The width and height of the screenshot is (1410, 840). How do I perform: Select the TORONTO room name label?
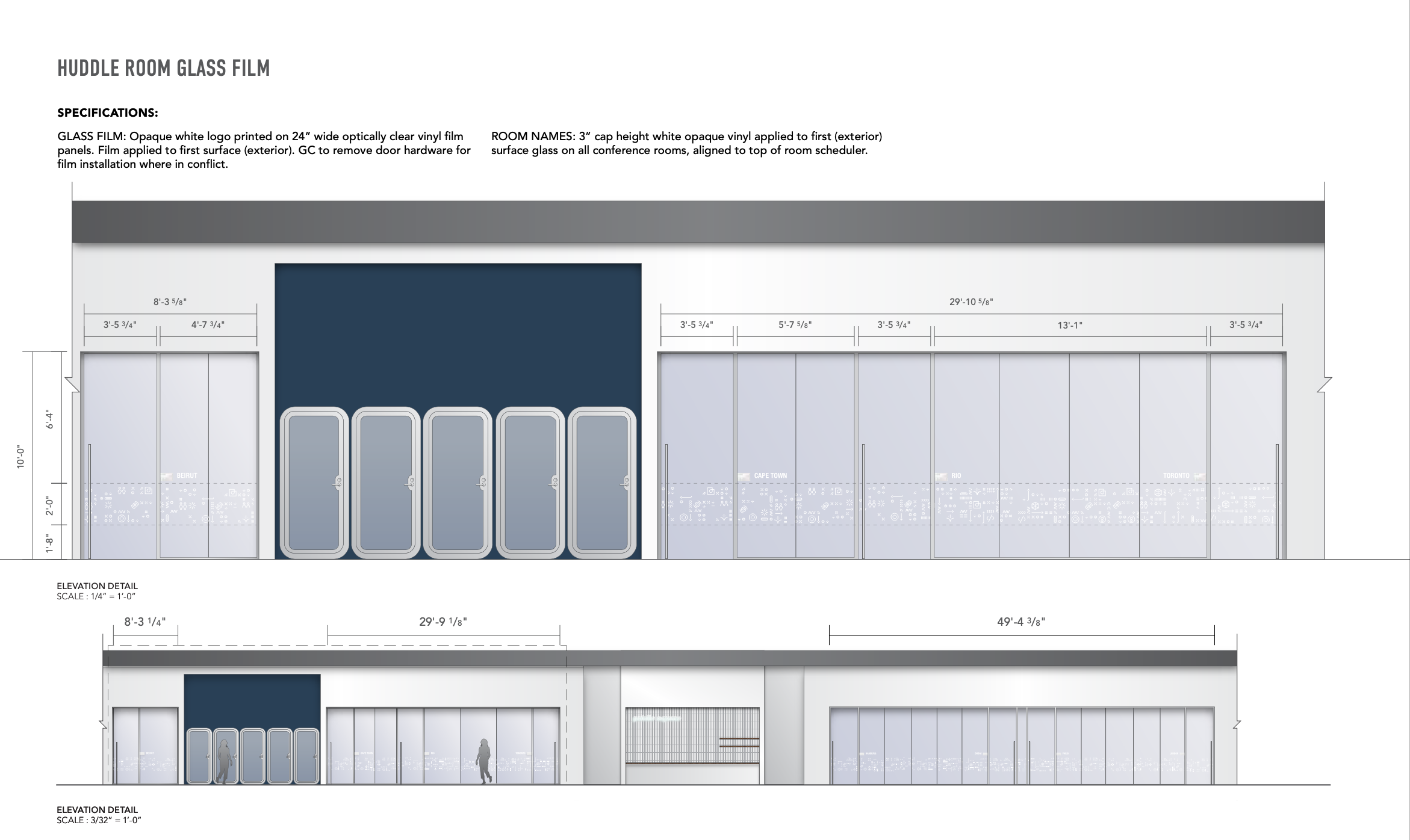1176,475
